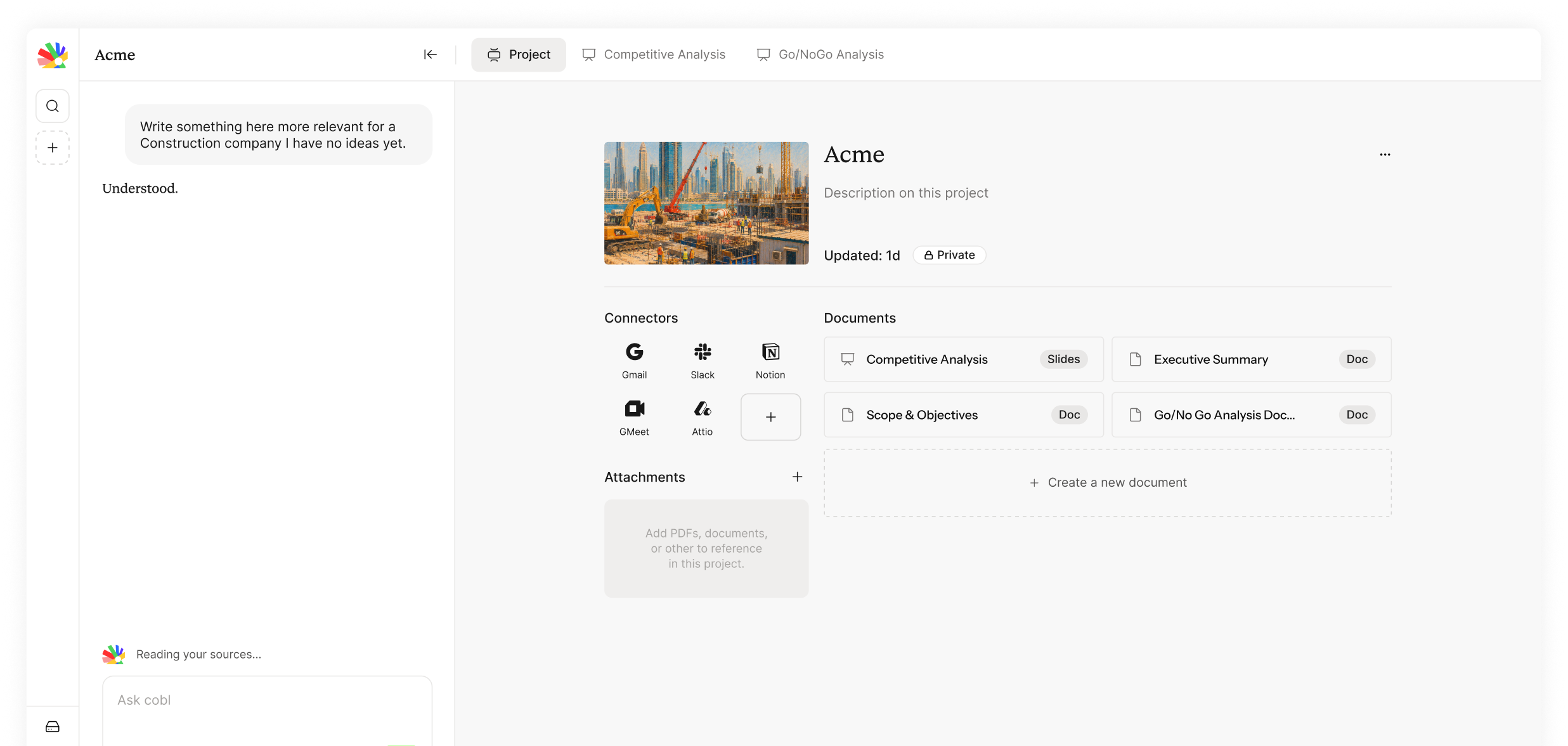This screenshot has width=1568, height=746.
Task: Click the construction site project thumbnail
Action: point(706,203)
